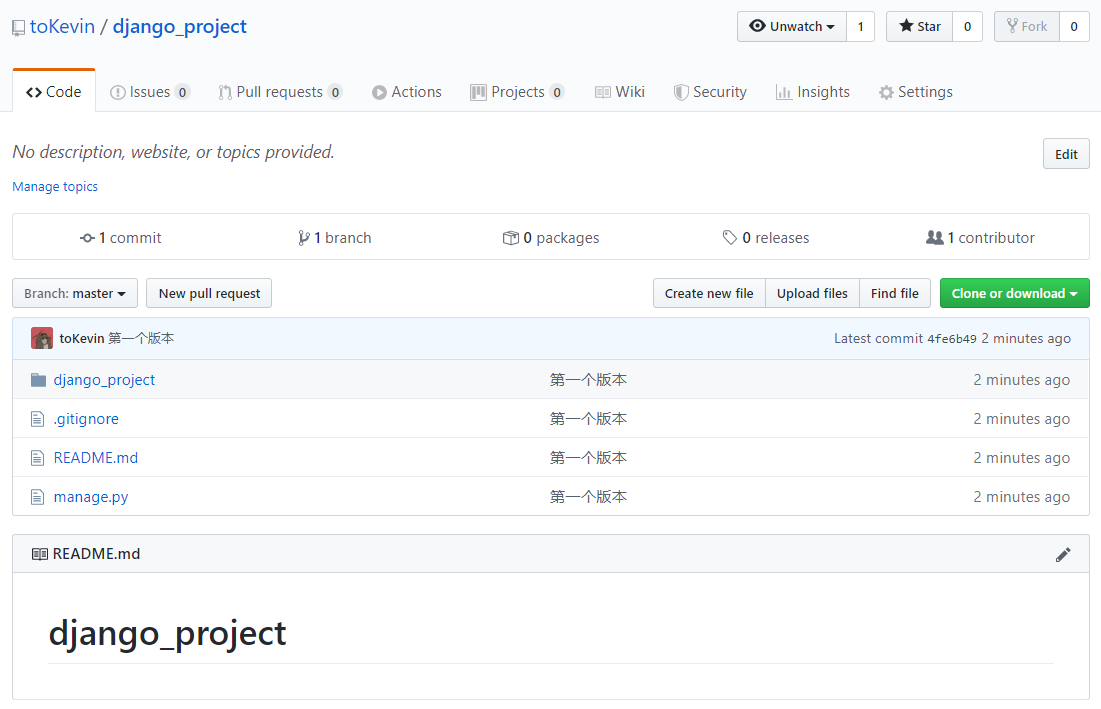1101x709 pixels.
Task: Open the Unwatch dropdown
Action: [x=792, y=27]
